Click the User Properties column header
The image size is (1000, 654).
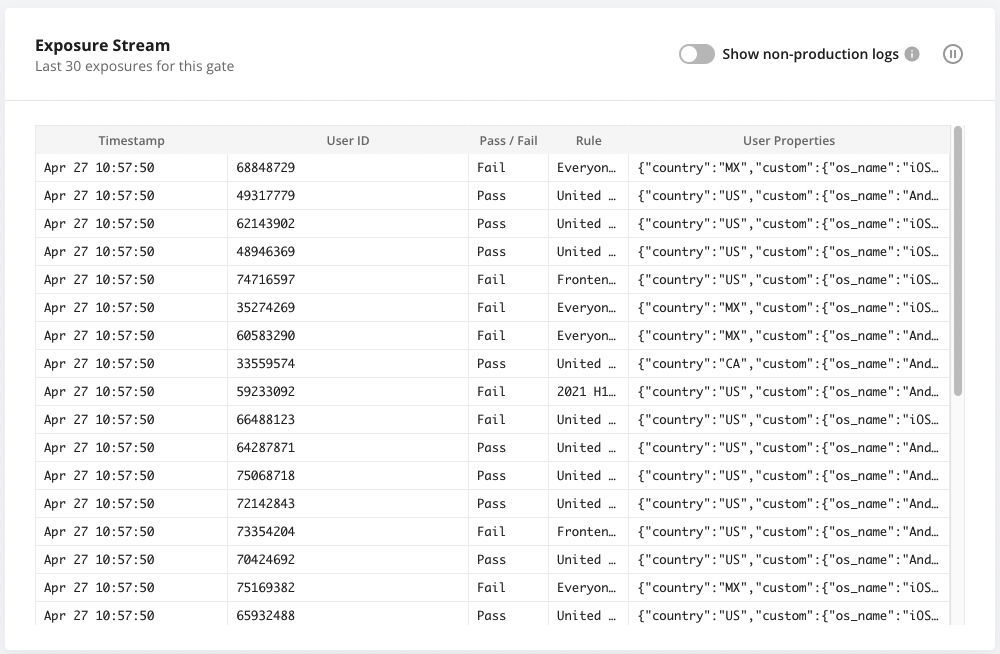[789, 140]
